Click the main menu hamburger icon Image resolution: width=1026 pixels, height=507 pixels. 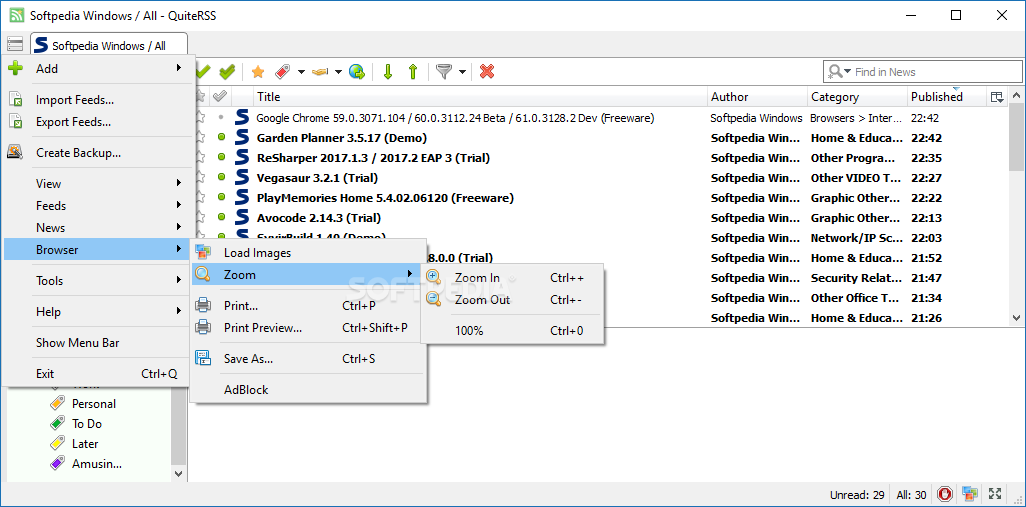(14, 44)
